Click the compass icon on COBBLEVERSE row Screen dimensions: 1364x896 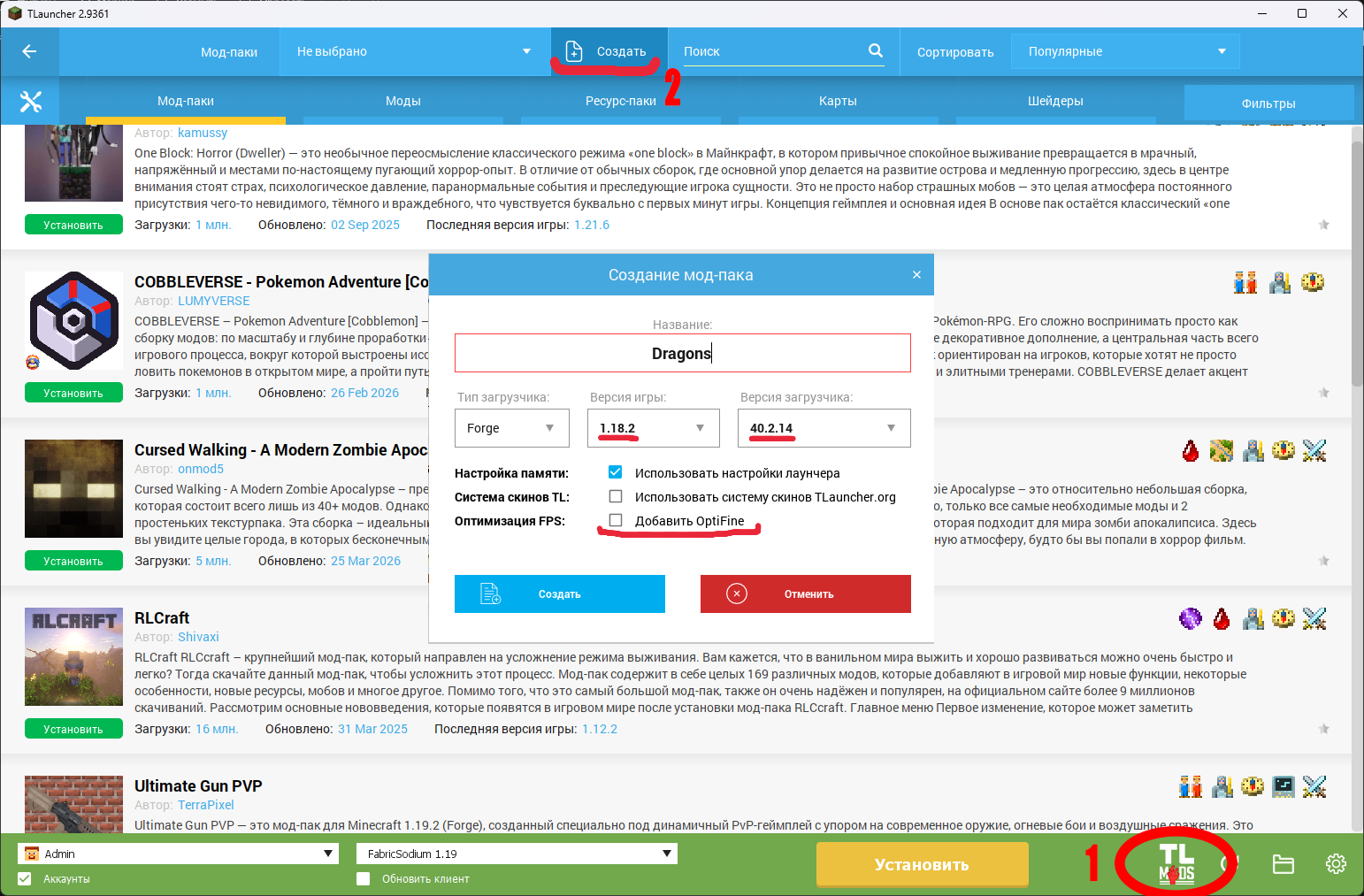point(1313,282)
